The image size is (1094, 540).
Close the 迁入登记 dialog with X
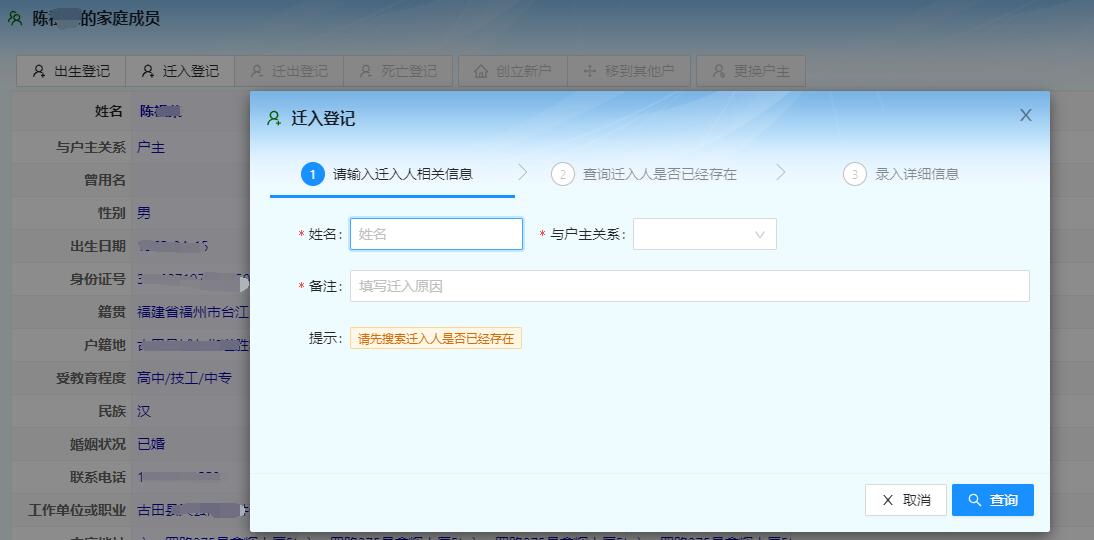(1025, 115)
